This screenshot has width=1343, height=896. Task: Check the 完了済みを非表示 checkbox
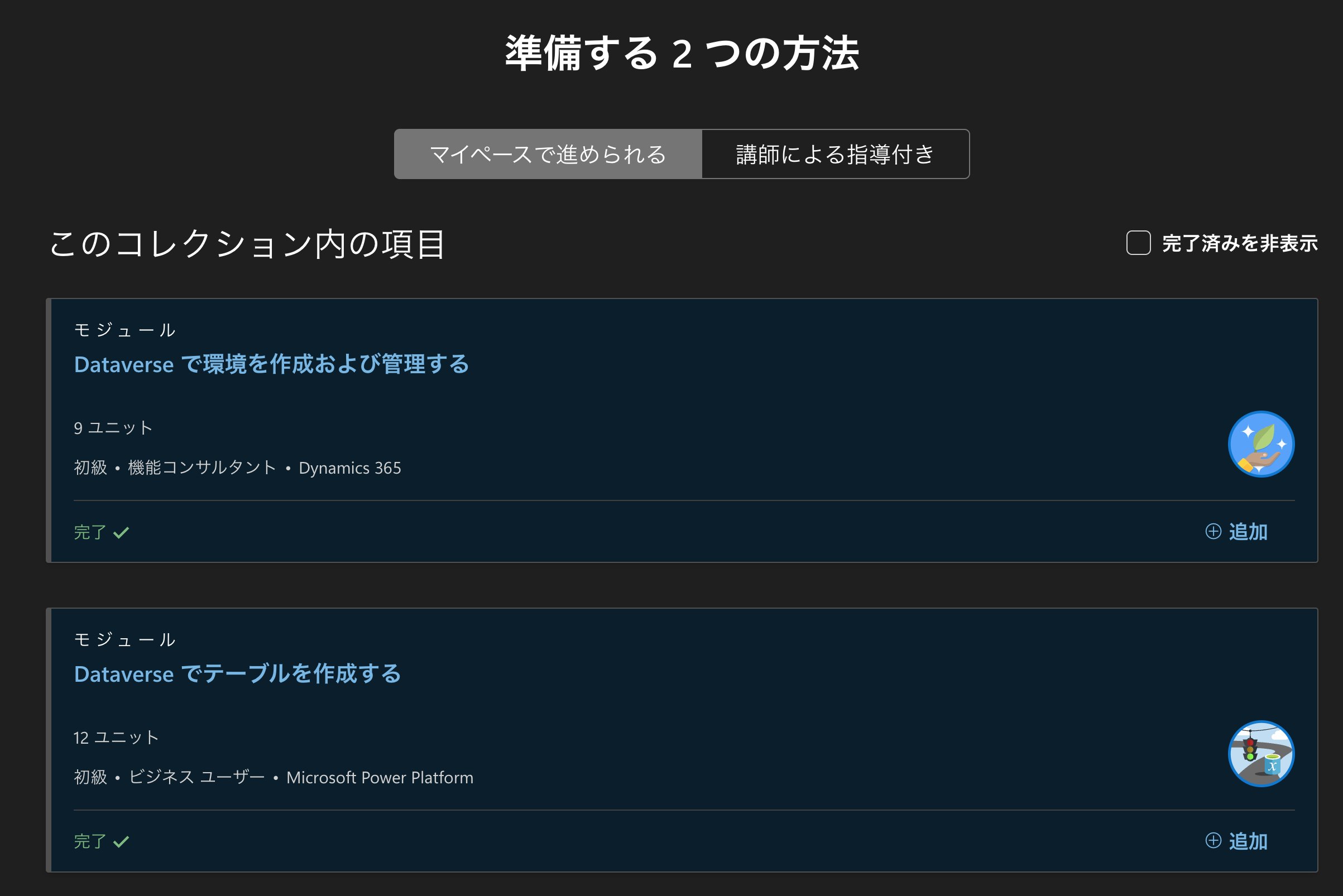tap(1138, 243)
